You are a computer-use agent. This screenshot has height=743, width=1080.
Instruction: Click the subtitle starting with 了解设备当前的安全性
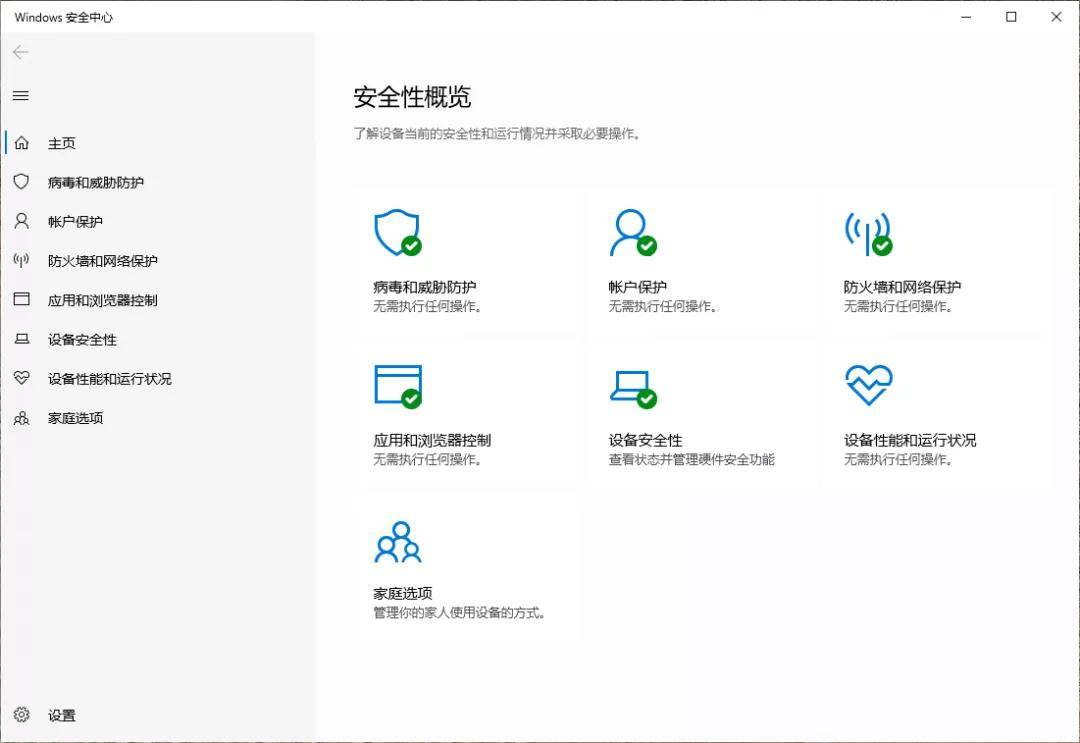497,134
